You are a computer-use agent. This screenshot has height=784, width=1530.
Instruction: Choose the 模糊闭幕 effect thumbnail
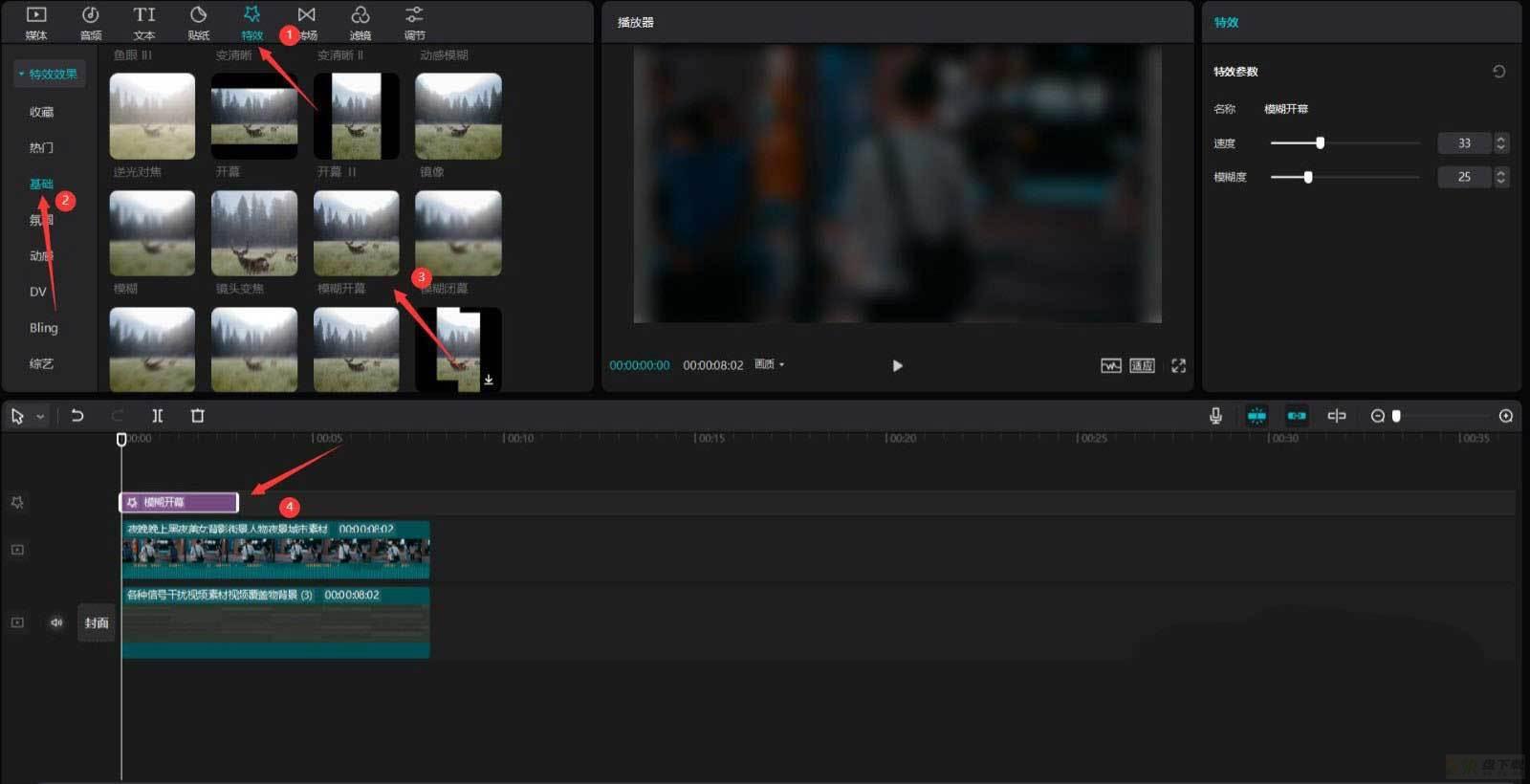point(458,232)
